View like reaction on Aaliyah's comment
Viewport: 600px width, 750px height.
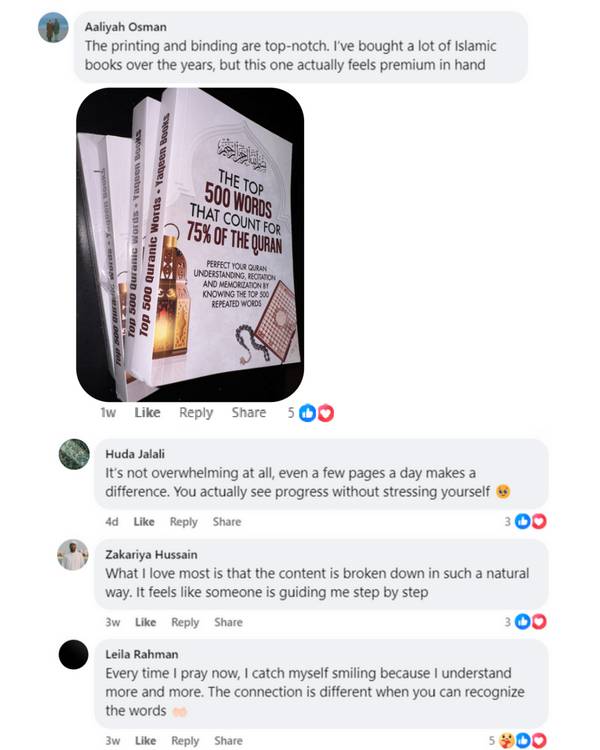coord(308,413)
